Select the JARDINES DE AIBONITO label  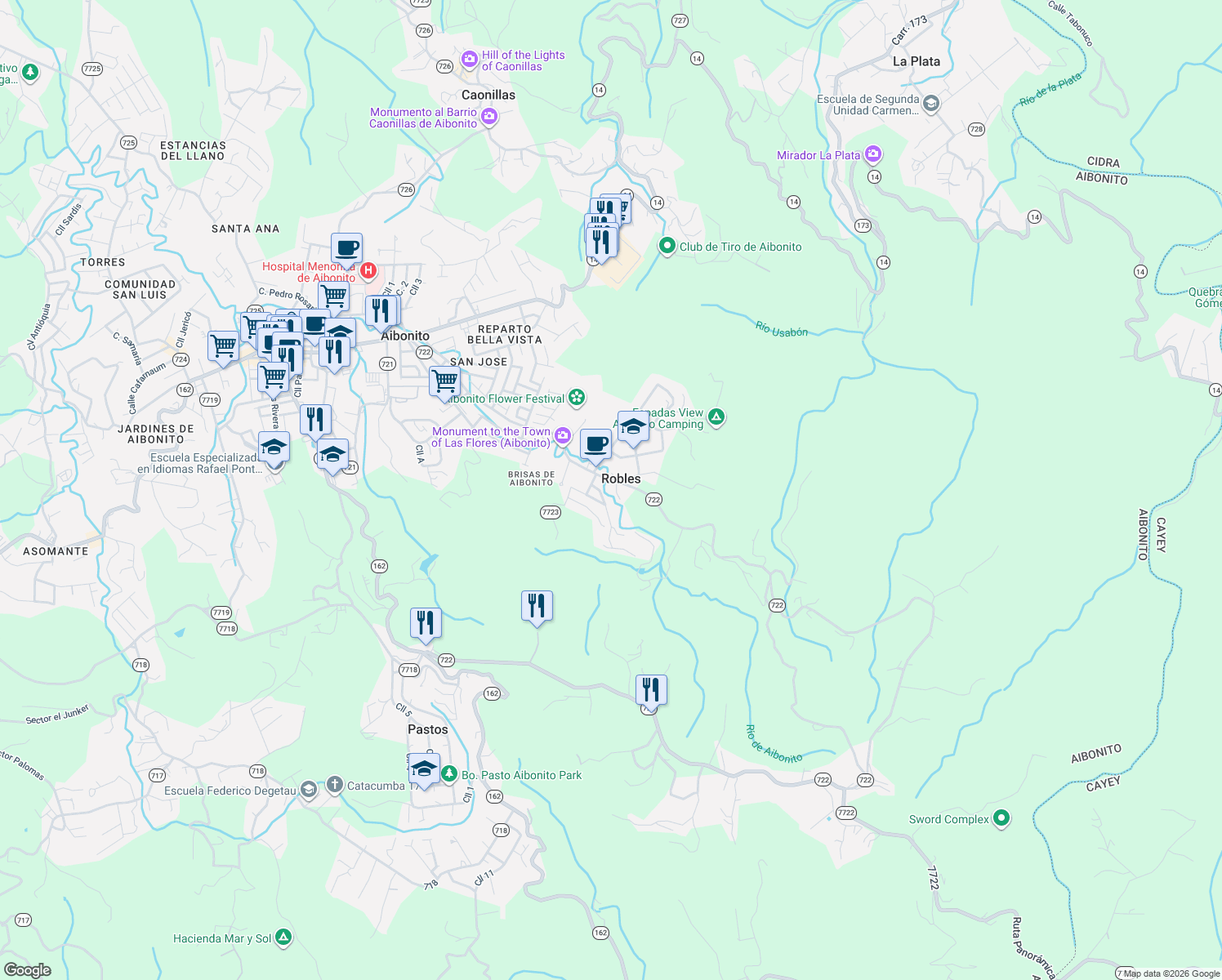click(x=156, y=434)
